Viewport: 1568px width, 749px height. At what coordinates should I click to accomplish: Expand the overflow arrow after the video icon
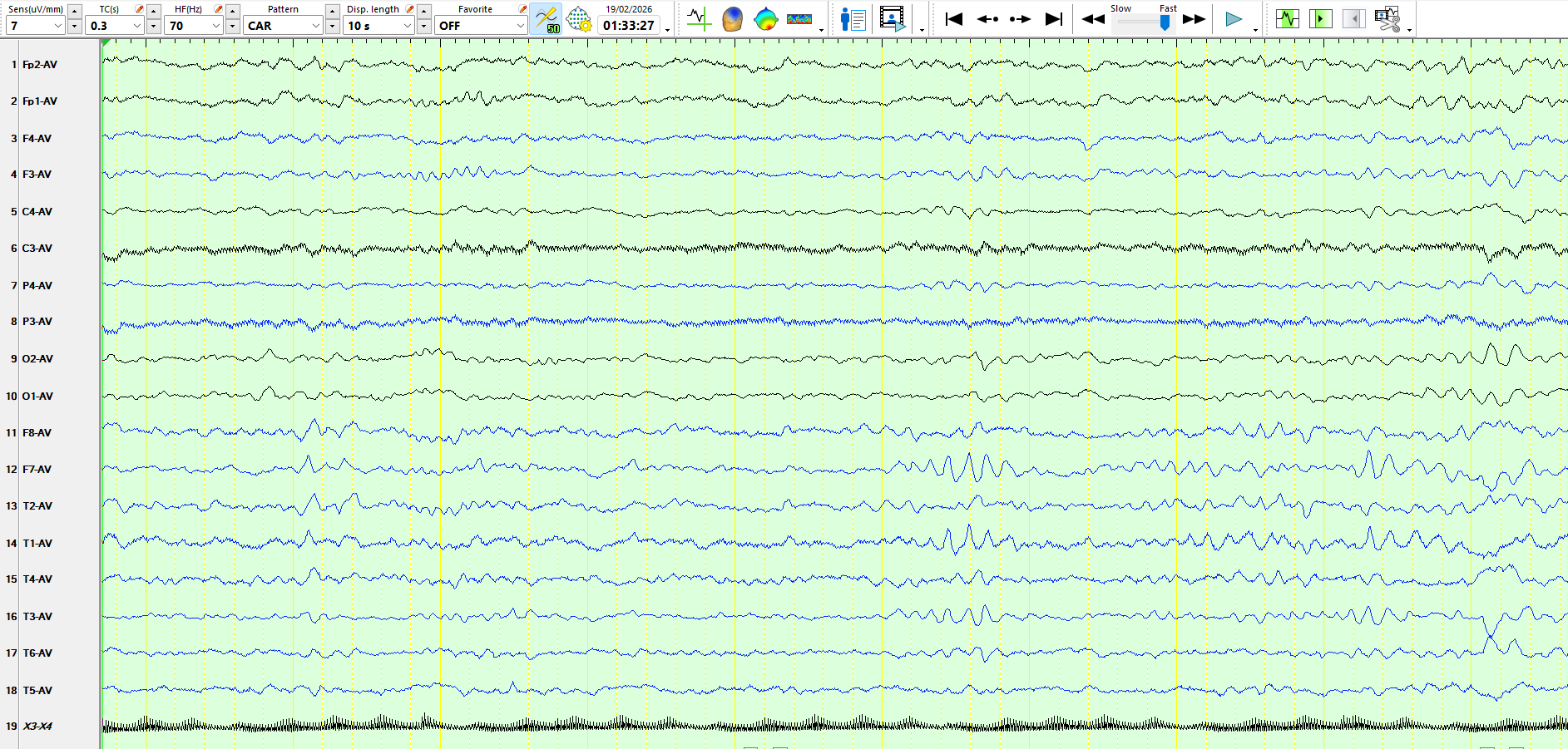[x=922, y=30]
